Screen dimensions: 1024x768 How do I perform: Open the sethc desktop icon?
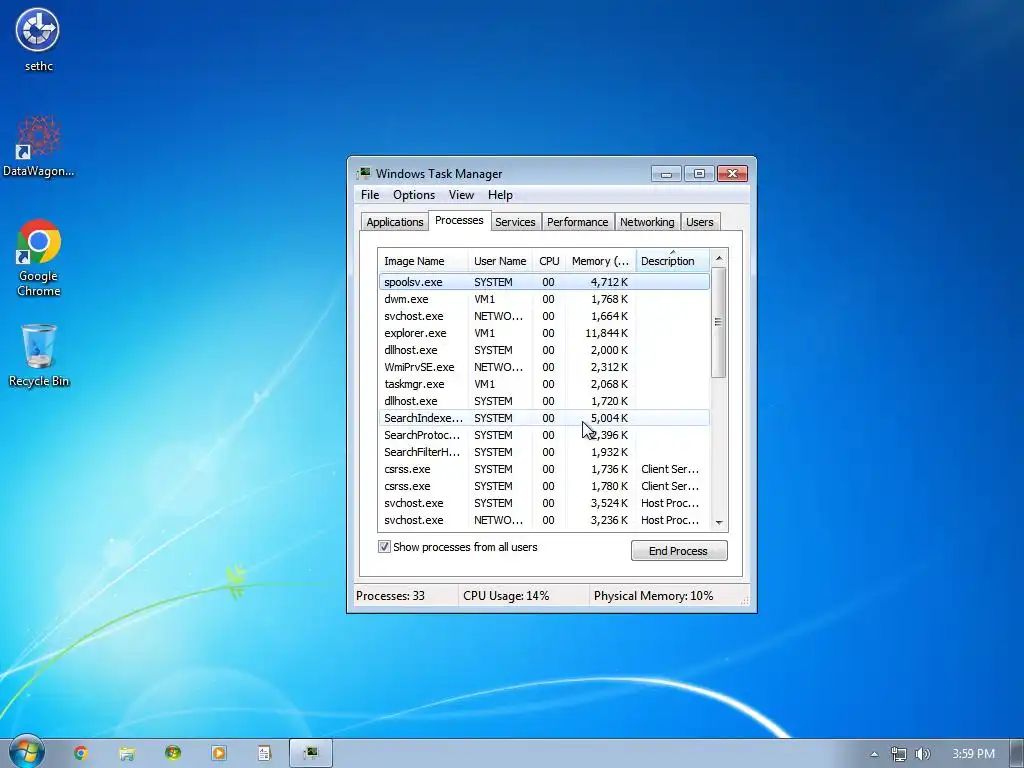click(x=38, y=39)
